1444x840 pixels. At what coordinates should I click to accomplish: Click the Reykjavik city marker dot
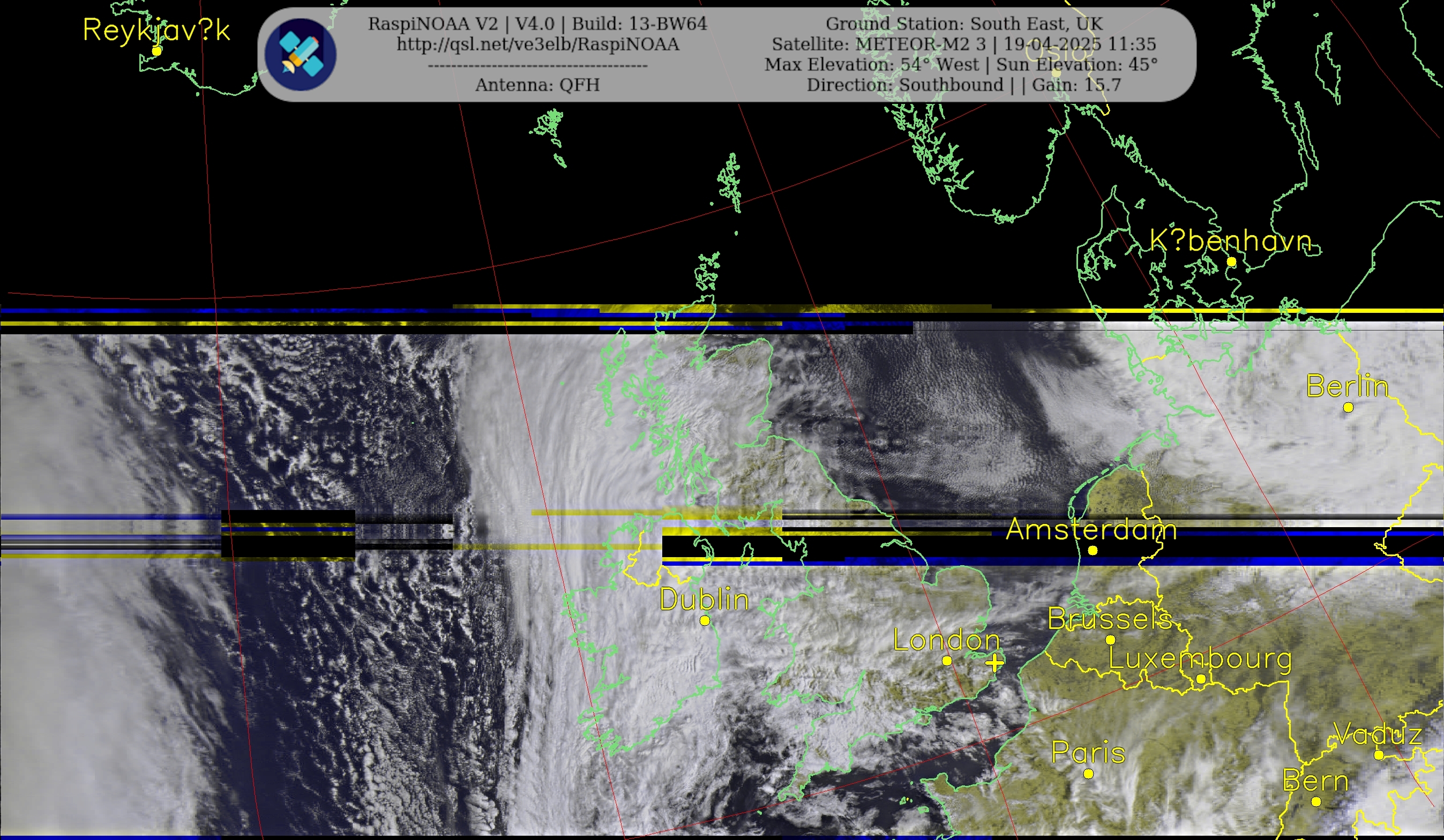(156, 51)
